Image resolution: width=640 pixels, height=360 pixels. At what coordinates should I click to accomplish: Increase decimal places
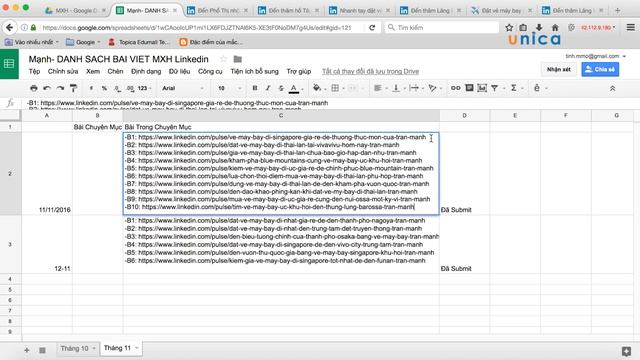130,88
